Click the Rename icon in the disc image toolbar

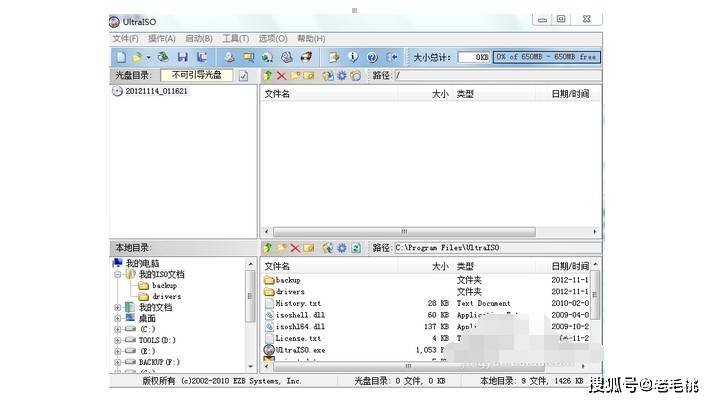click(x=309, y=75)
